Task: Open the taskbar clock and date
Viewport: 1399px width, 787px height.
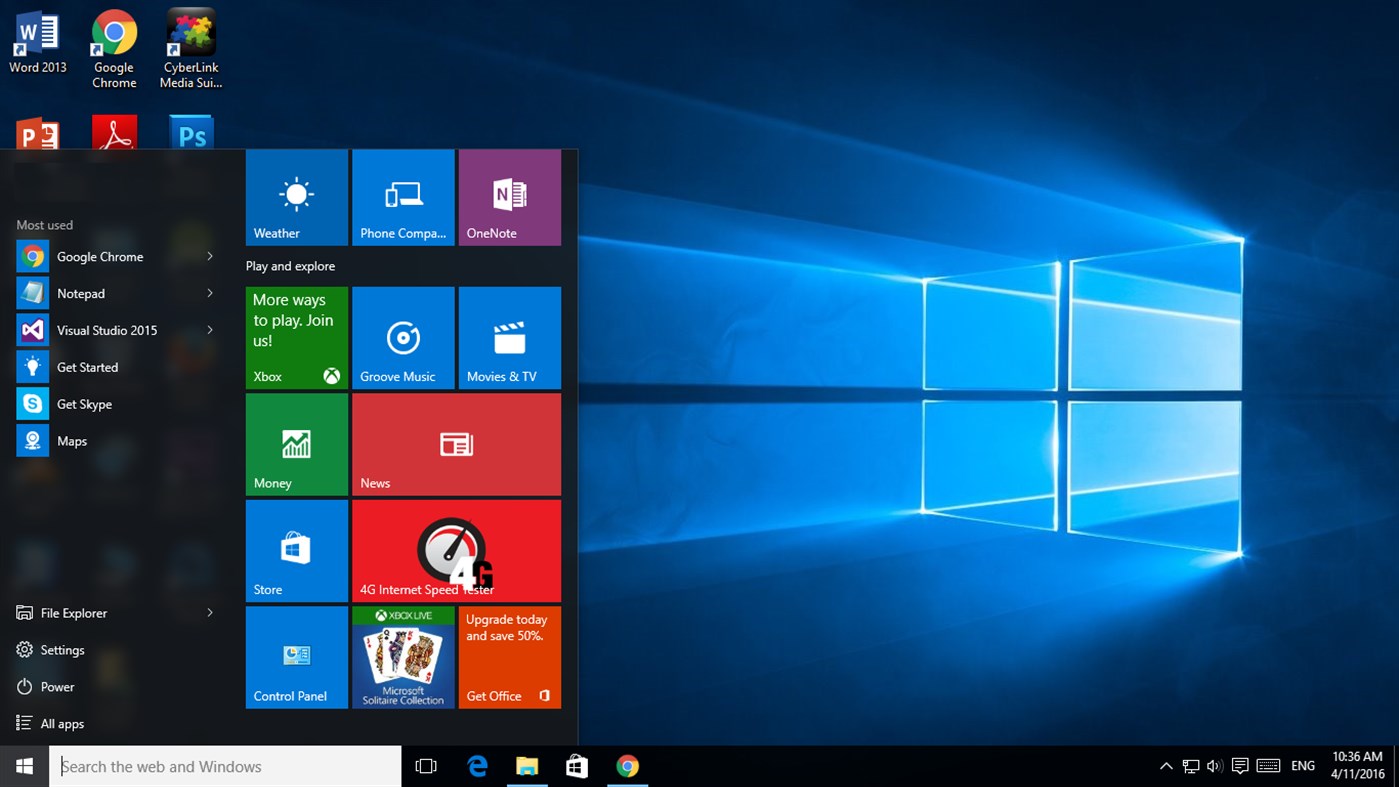Action: (1358, 766)
